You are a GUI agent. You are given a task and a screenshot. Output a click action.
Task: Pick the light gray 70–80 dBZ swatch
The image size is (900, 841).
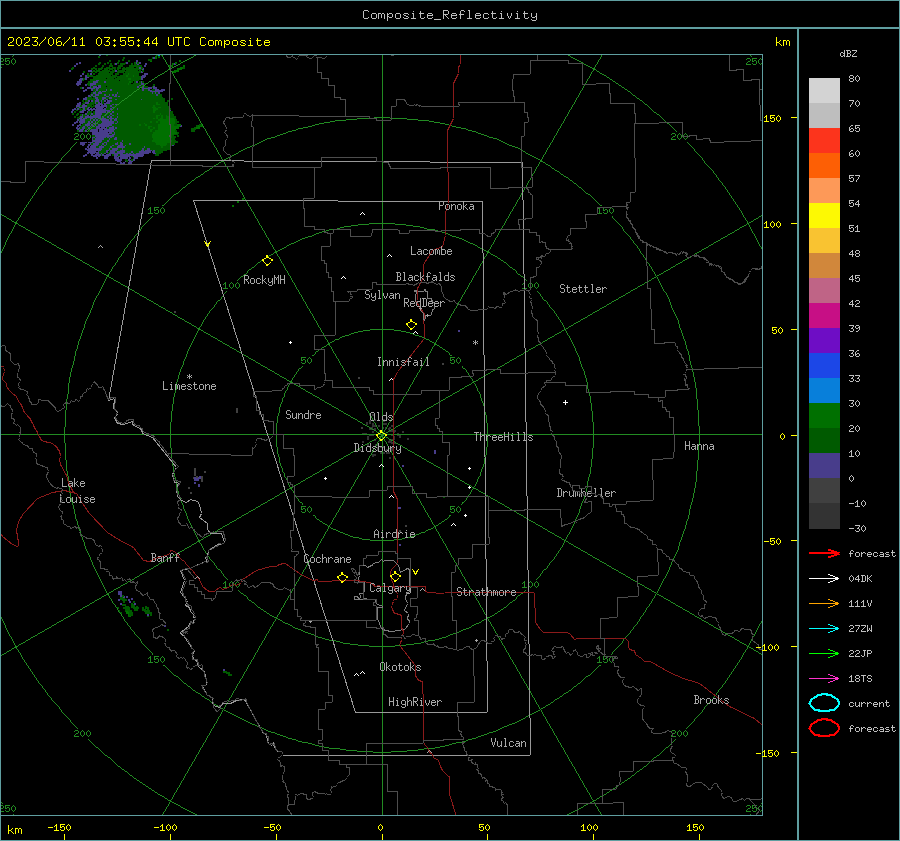(824, 91)
